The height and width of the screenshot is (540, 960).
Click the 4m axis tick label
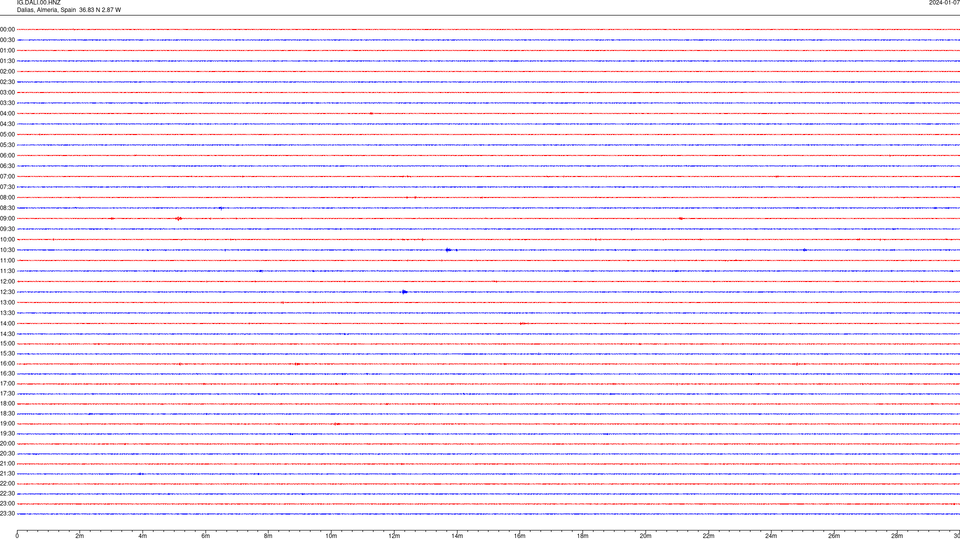[143, 536]
